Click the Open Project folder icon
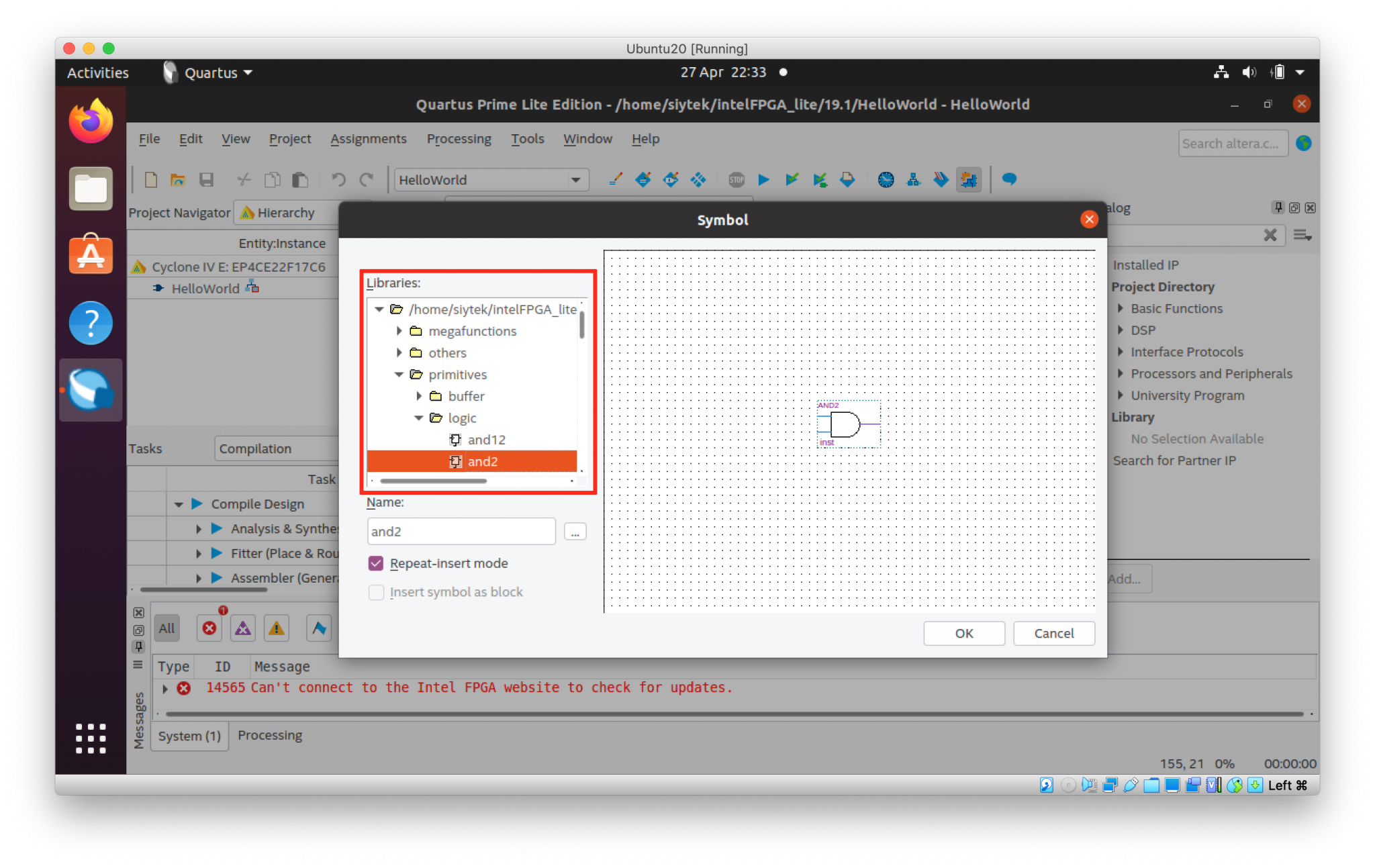This screenshot has height=868, width=1375. click(x=178, y=180)
